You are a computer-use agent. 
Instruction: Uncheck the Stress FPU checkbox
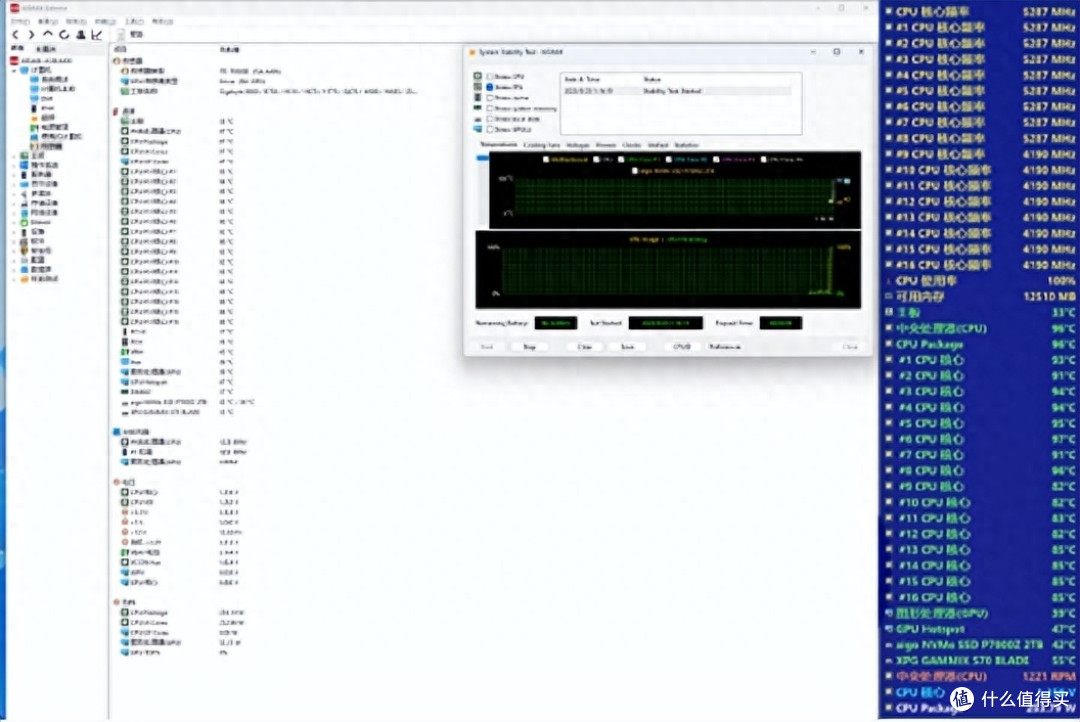[490, 87]
